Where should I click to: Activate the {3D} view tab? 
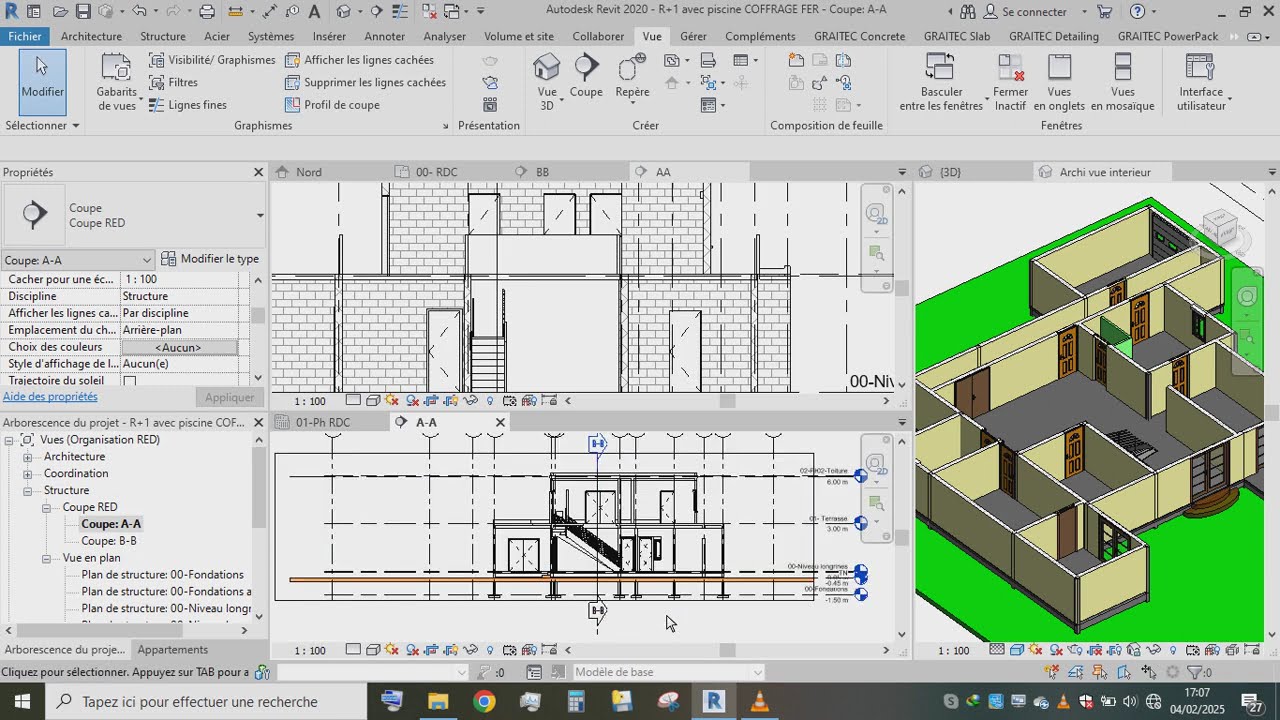[950, 172]
